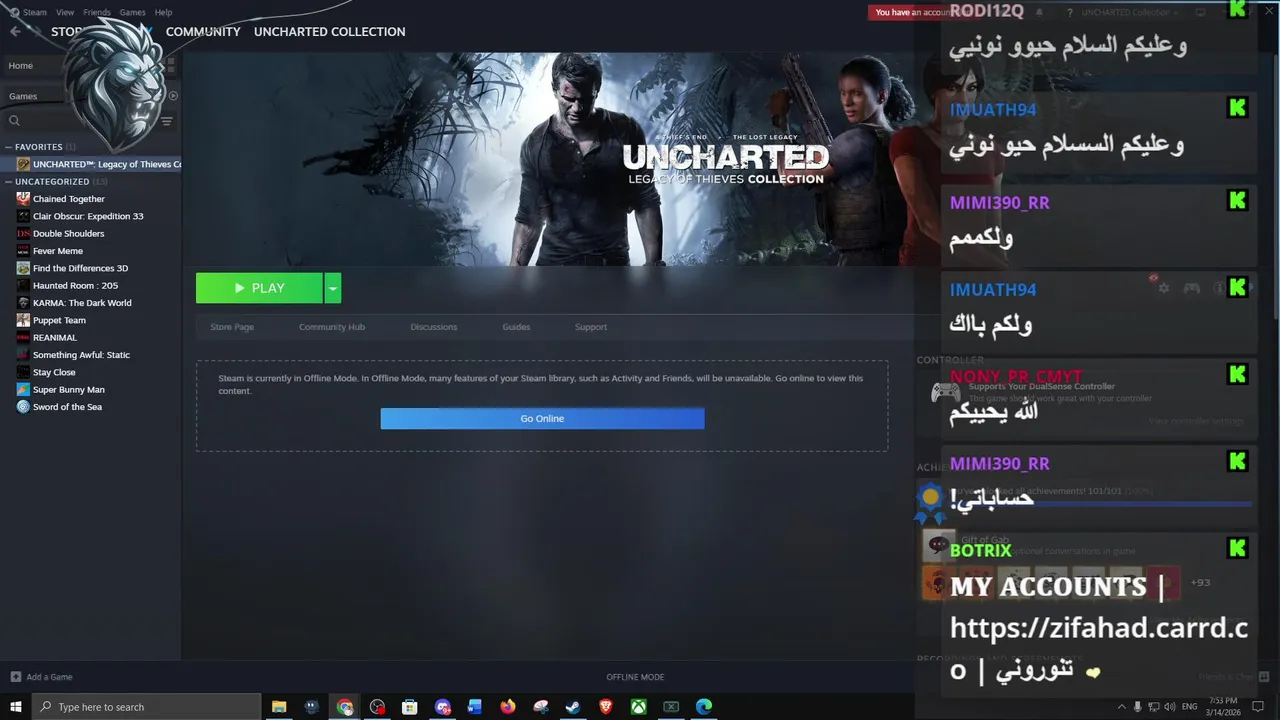
Task: Open the Support tab
Action: click(591, 327)
